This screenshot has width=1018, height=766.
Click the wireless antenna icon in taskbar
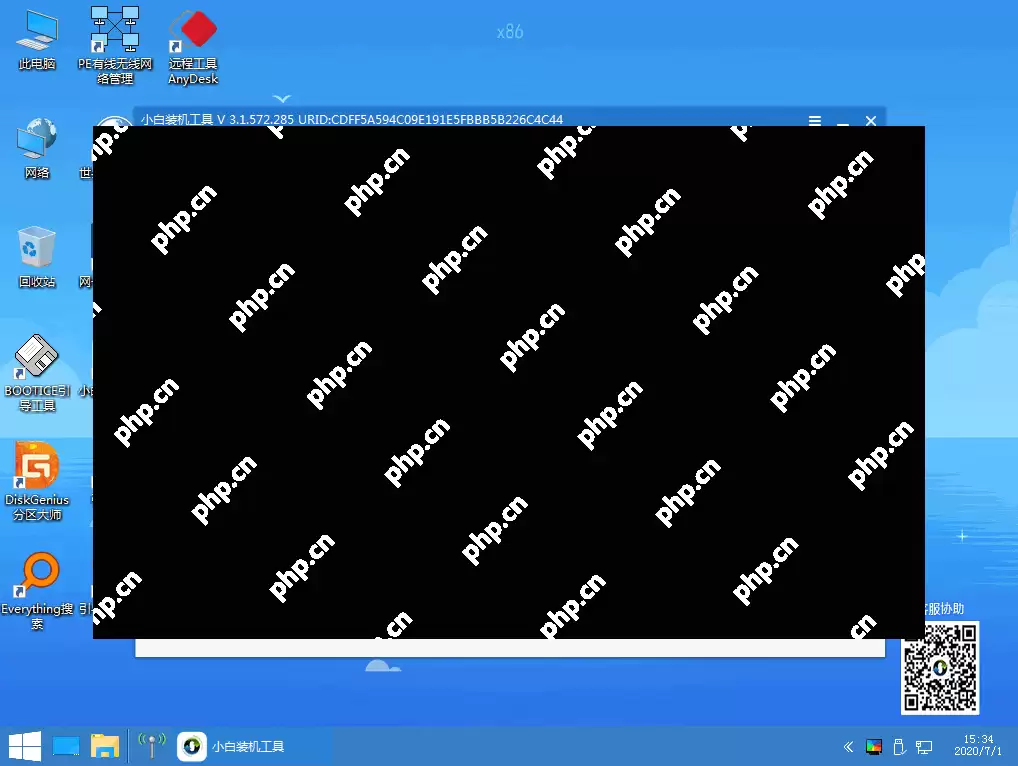click(151, 745)
